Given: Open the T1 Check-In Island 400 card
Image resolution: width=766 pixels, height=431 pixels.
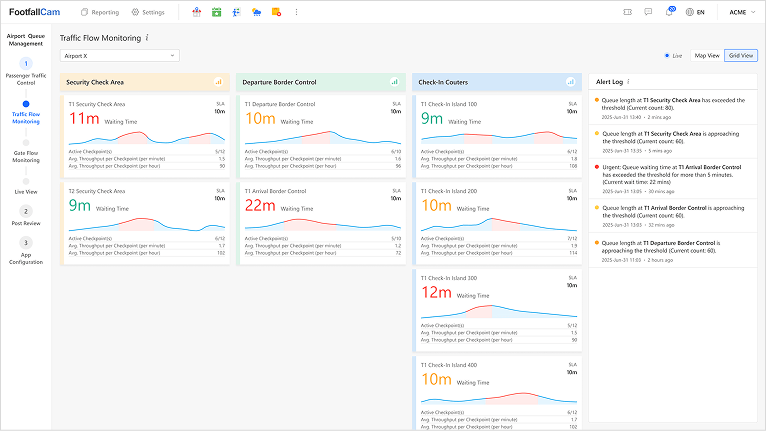Looking at the screenshot, I should 497,393.
